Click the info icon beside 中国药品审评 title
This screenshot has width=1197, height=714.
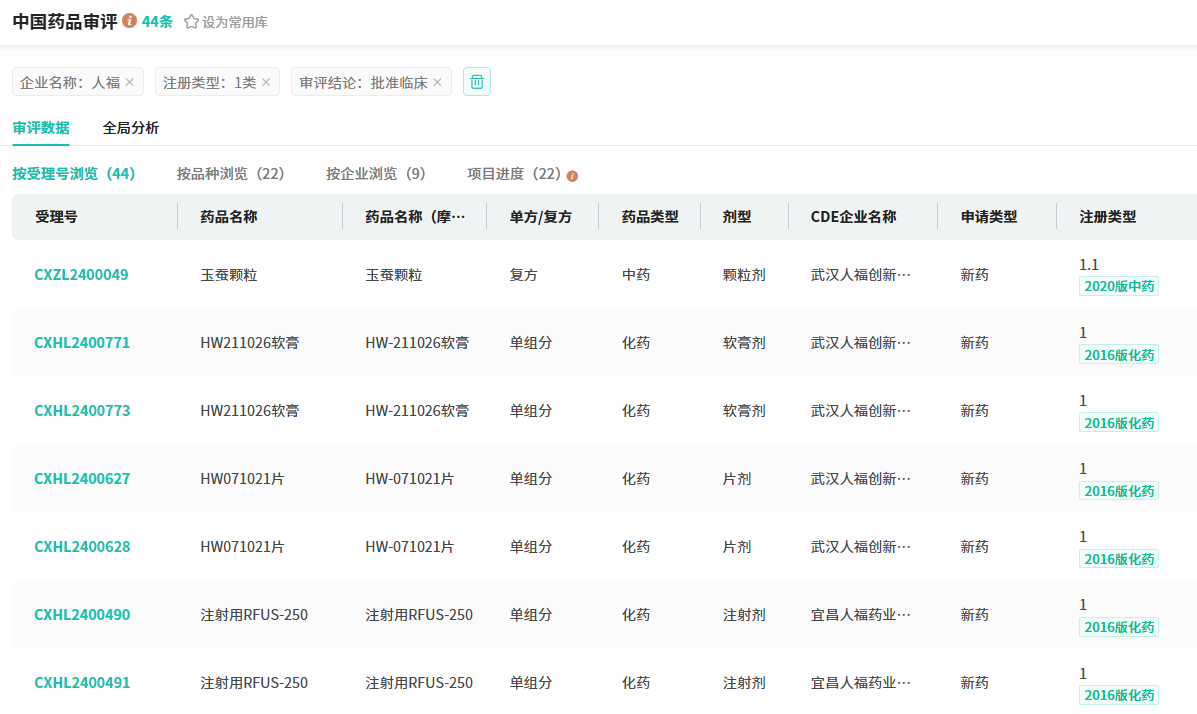(130, 21)
